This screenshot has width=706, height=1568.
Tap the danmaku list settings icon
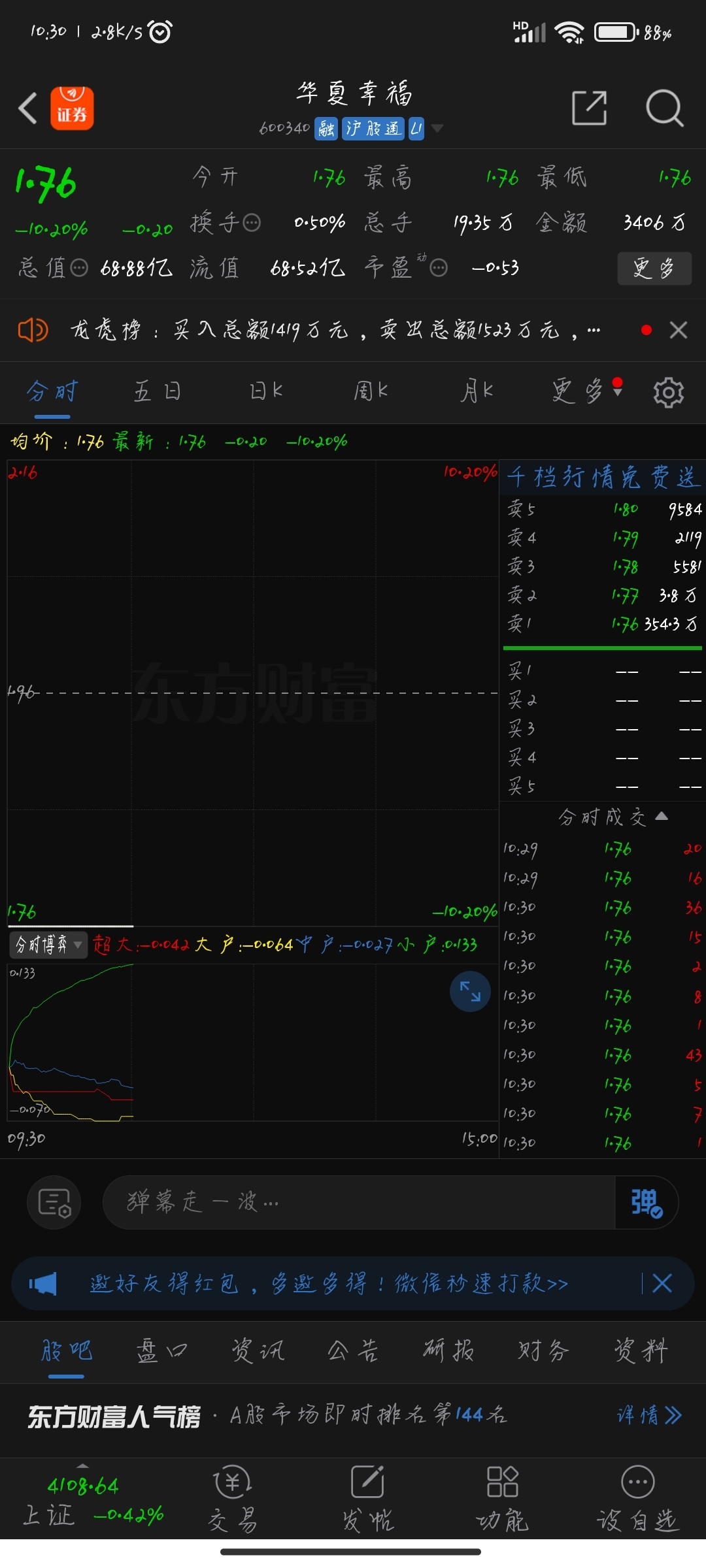click(54, 1202)
